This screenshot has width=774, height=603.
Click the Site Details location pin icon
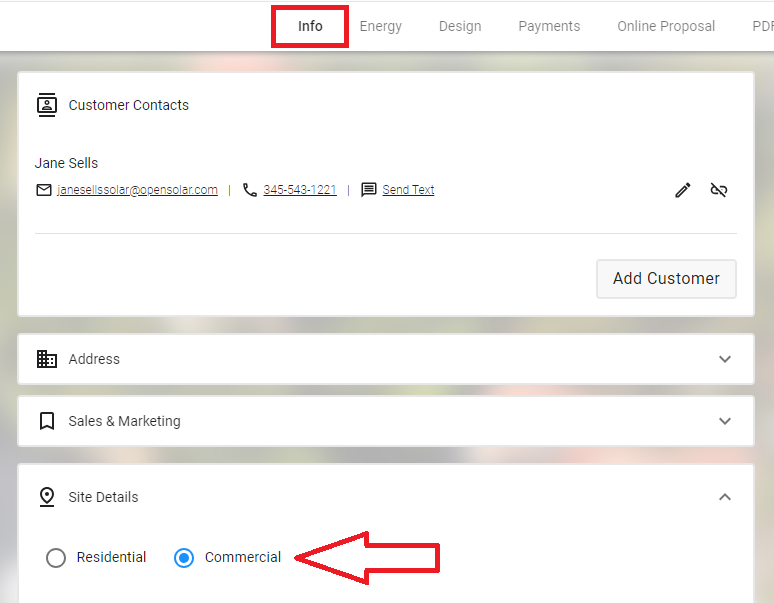[47, 497]
